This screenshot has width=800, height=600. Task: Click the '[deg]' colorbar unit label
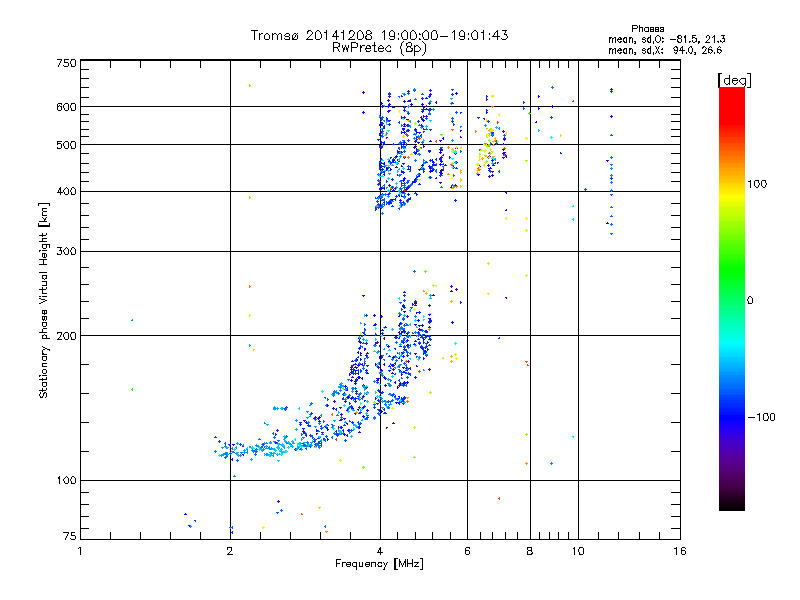(x=734, y=80)
